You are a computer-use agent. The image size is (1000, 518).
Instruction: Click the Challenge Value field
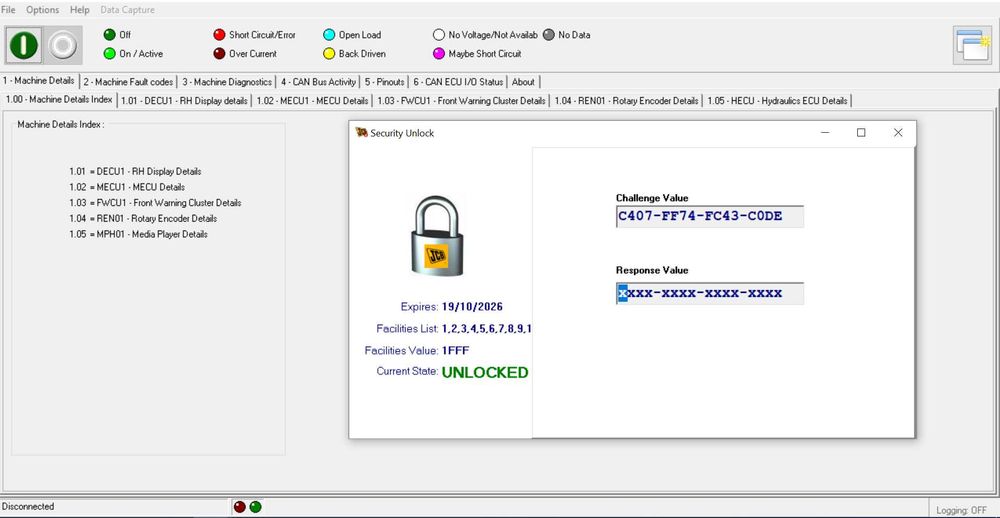pos(709,216)
